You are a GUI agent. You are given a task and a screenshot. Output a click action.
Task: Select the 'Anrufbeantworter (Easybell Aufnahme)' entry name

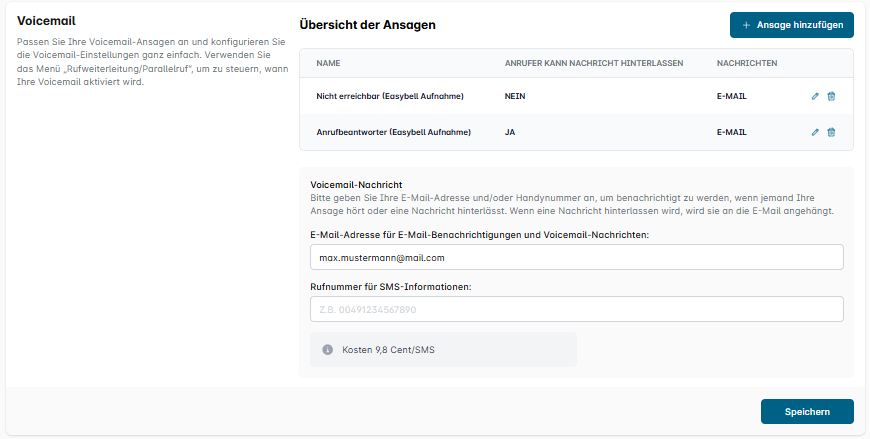pyautogui.click(x=393, y=132)
